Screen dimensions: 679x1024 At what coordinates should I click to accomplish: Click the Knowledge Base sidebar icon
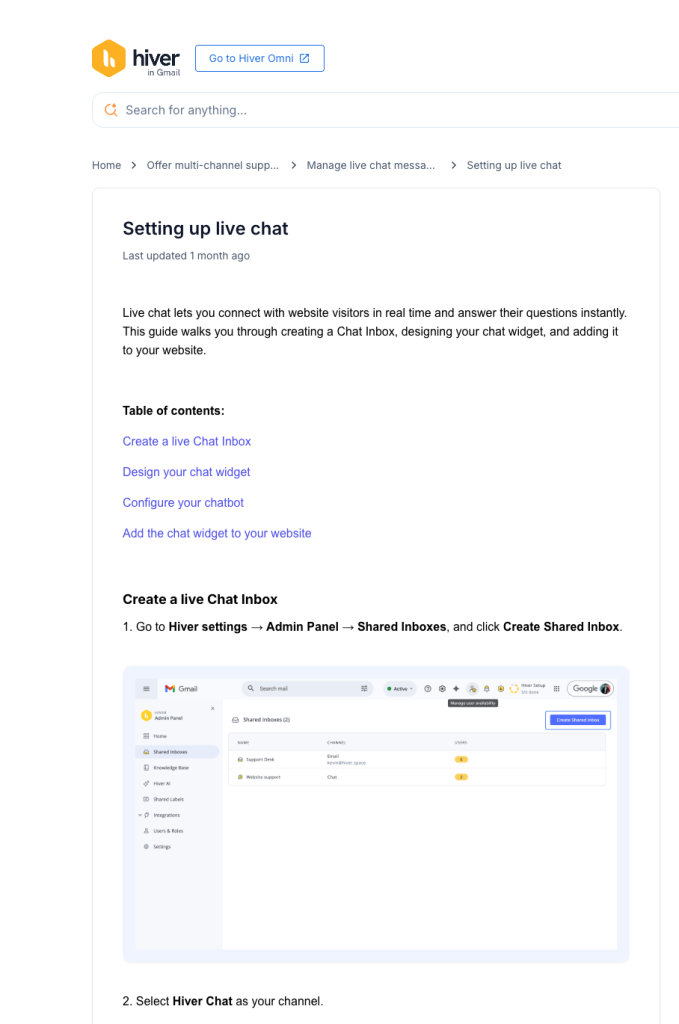[146, 768]
